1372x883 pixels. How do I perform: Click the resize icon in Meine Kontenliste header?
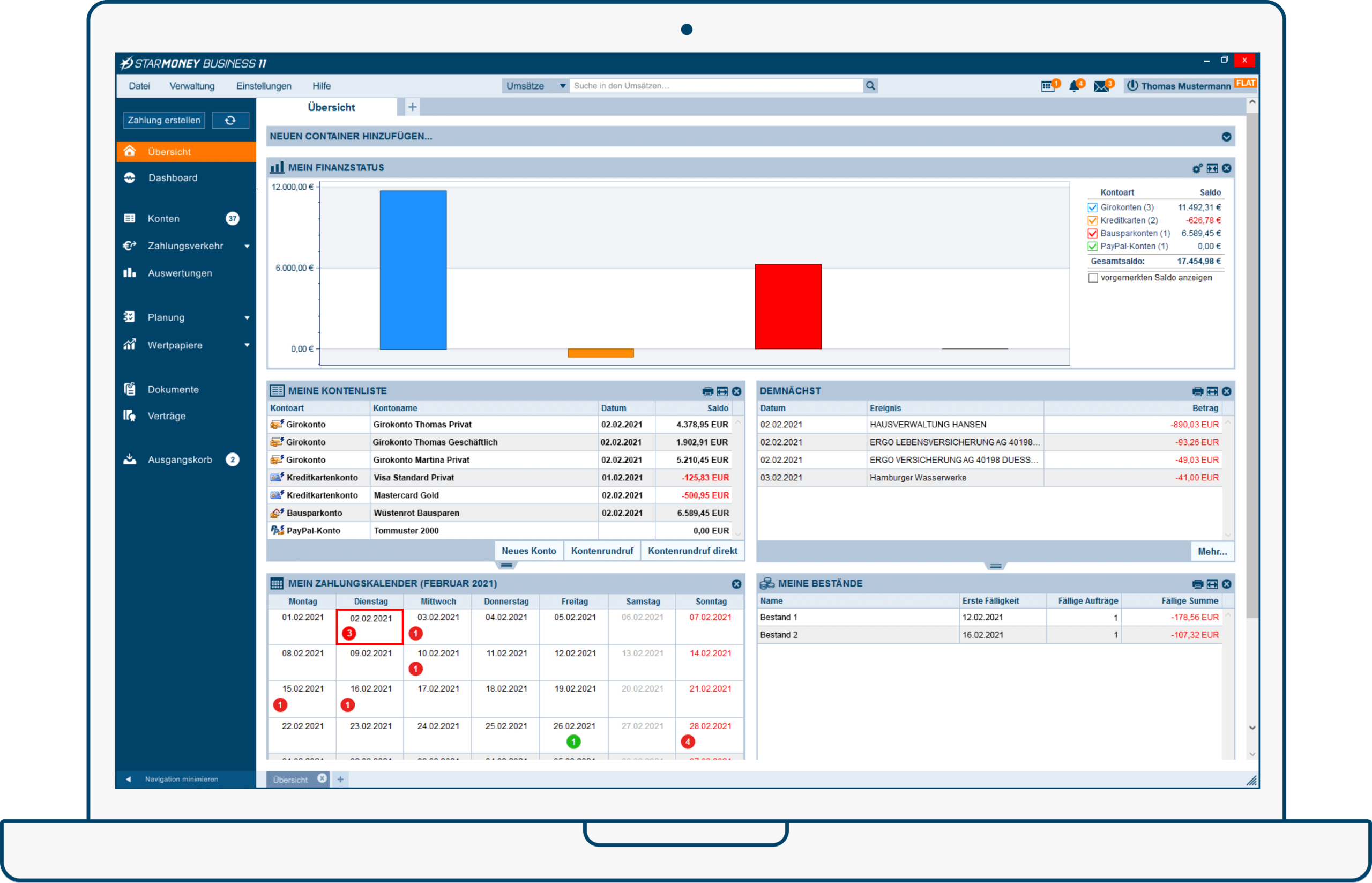722,391
